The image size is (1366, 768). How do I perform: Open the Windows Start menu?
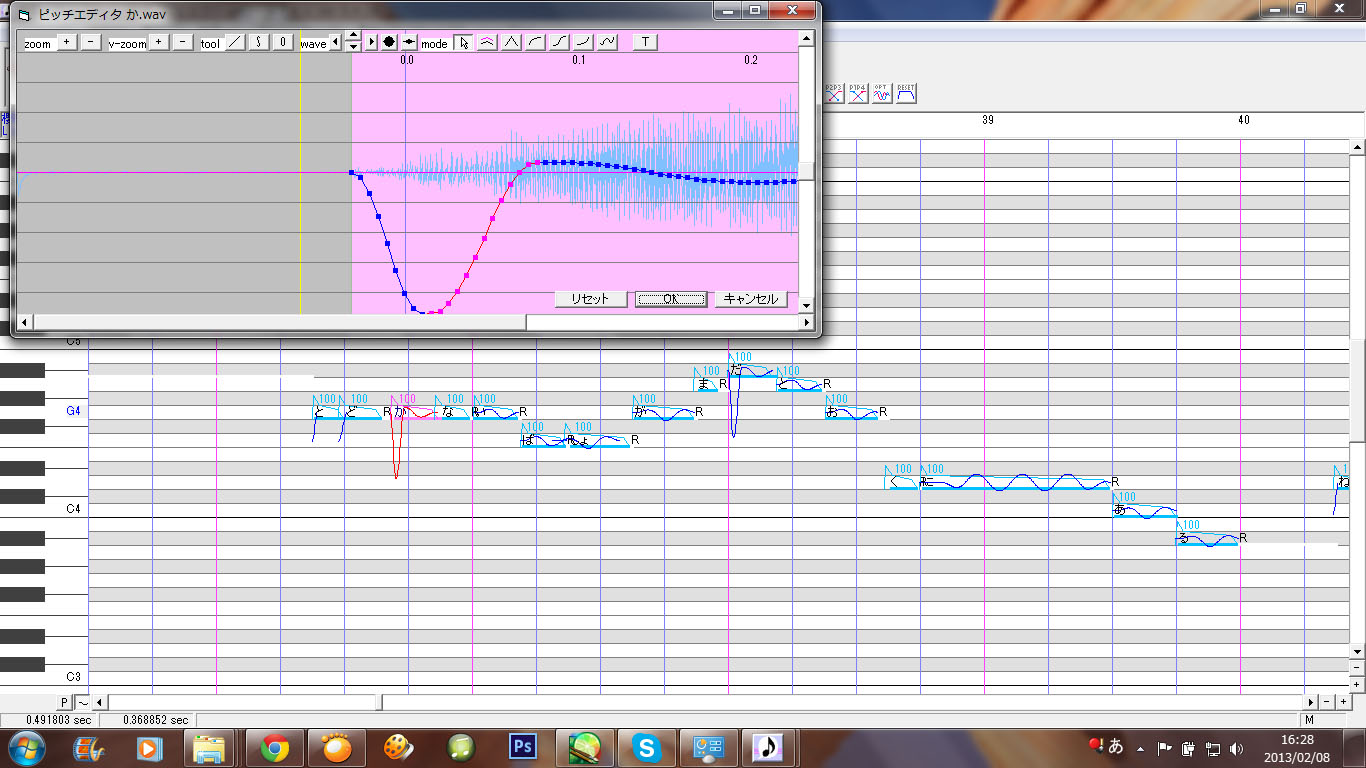pyautogui.click(x=25, y=747)
